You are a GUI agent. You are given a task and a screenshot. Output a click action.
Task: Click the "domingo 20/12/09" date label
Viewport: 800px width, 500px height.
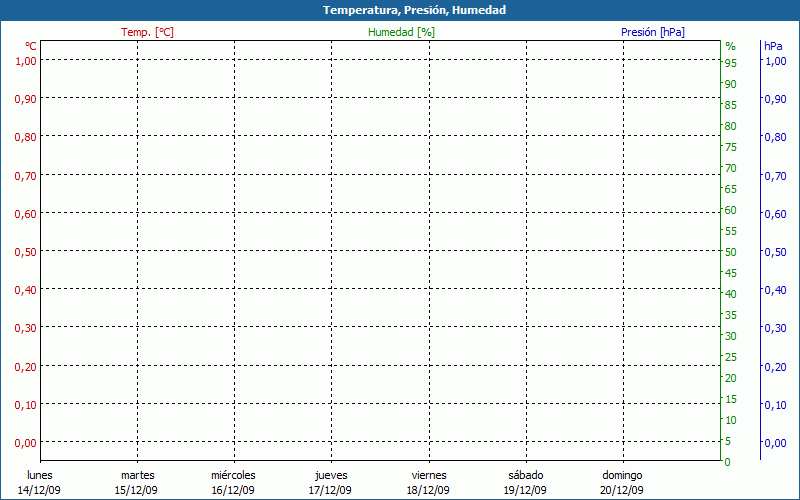(x=622, y=482)
